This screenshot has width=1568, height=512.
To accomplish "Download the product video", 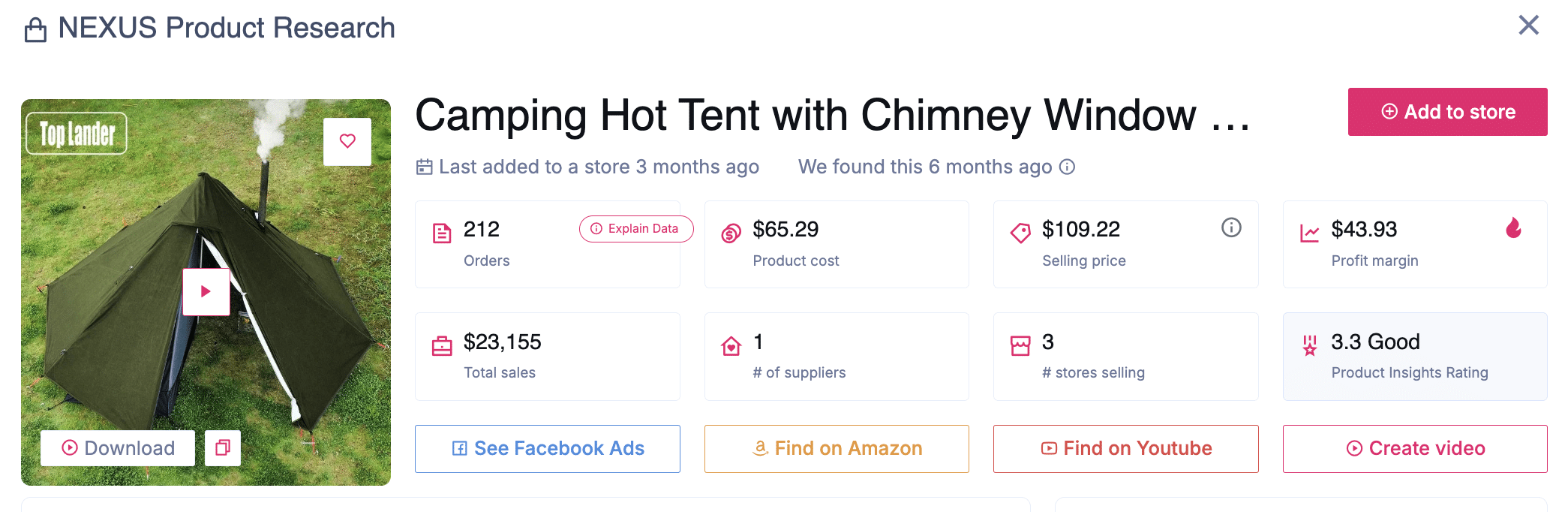I will 118,448.
